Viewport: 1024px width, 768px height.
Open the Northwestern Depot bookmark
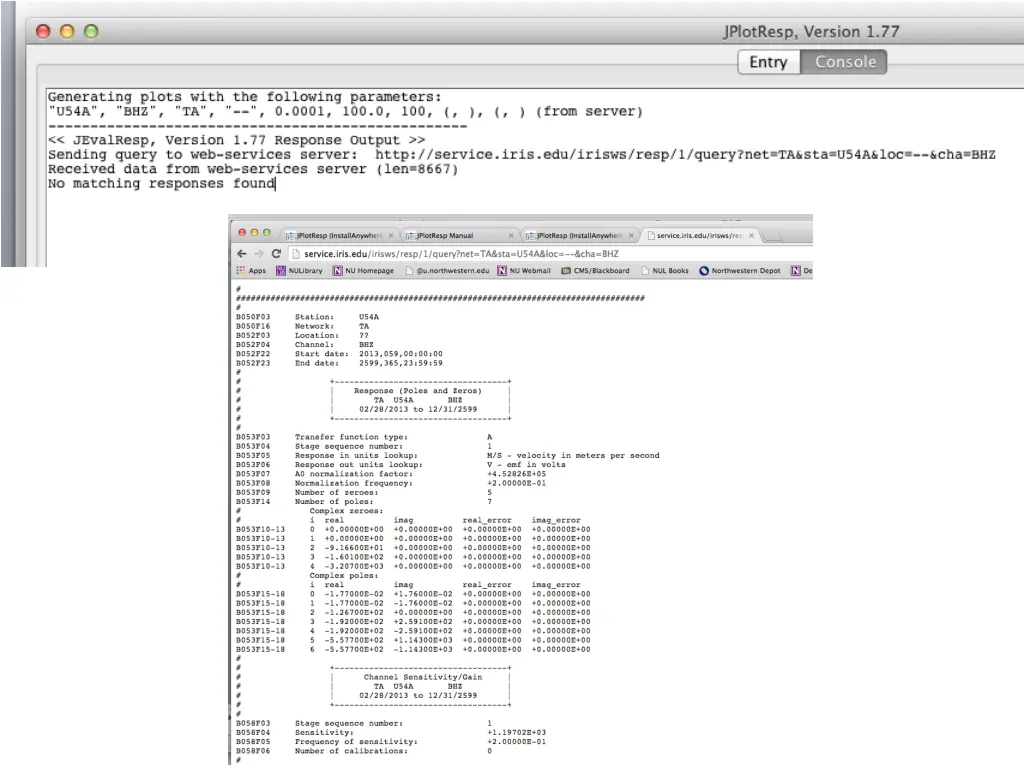(x=740, y=271)
